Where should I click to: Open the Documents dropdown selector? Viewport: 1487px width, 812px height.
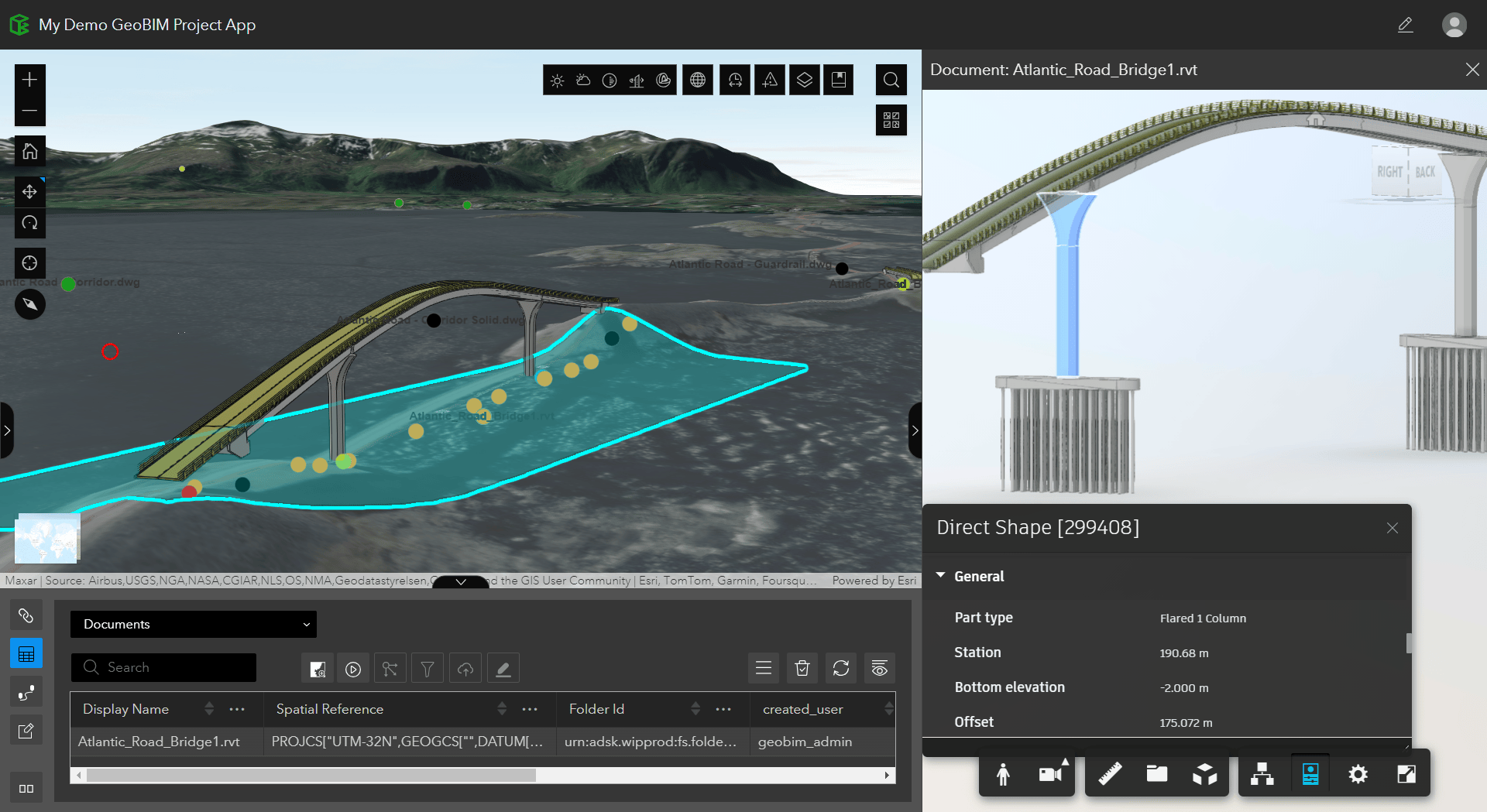pos(194,624)
